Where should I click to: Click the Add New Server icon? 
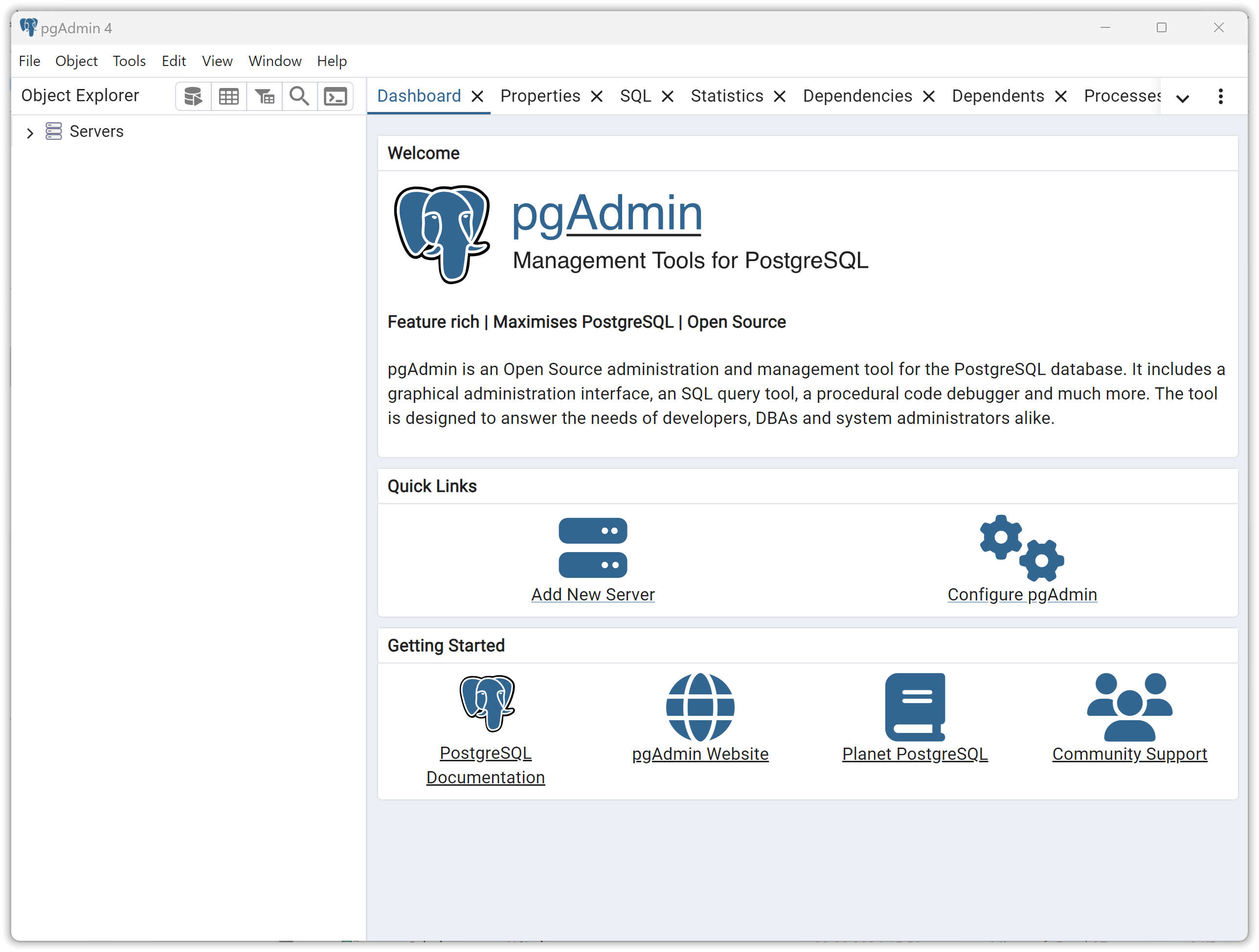click(592, 548)
